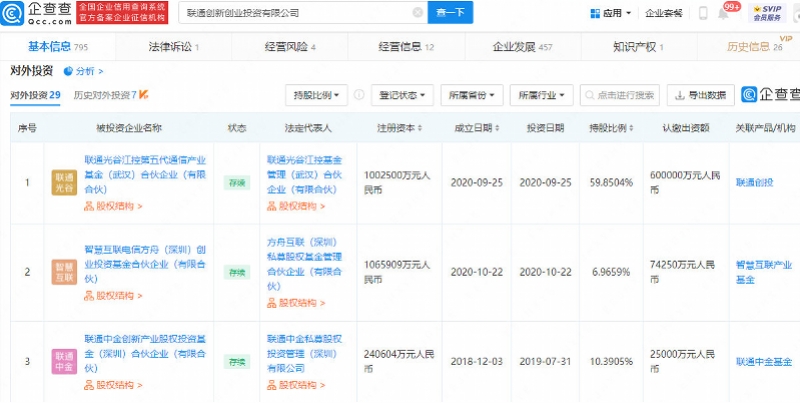
Task: Open the mobile phone app icon
Action: [703, 13]
